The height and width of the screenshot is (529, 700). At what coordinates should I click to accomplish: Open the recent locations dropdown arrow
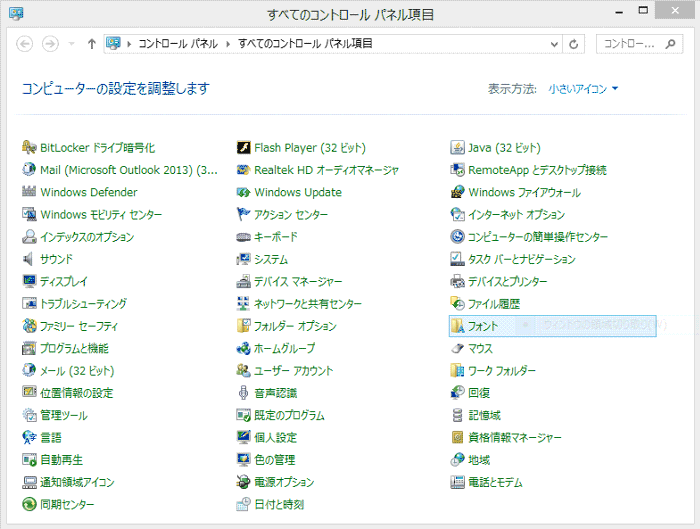pos(71,44)
